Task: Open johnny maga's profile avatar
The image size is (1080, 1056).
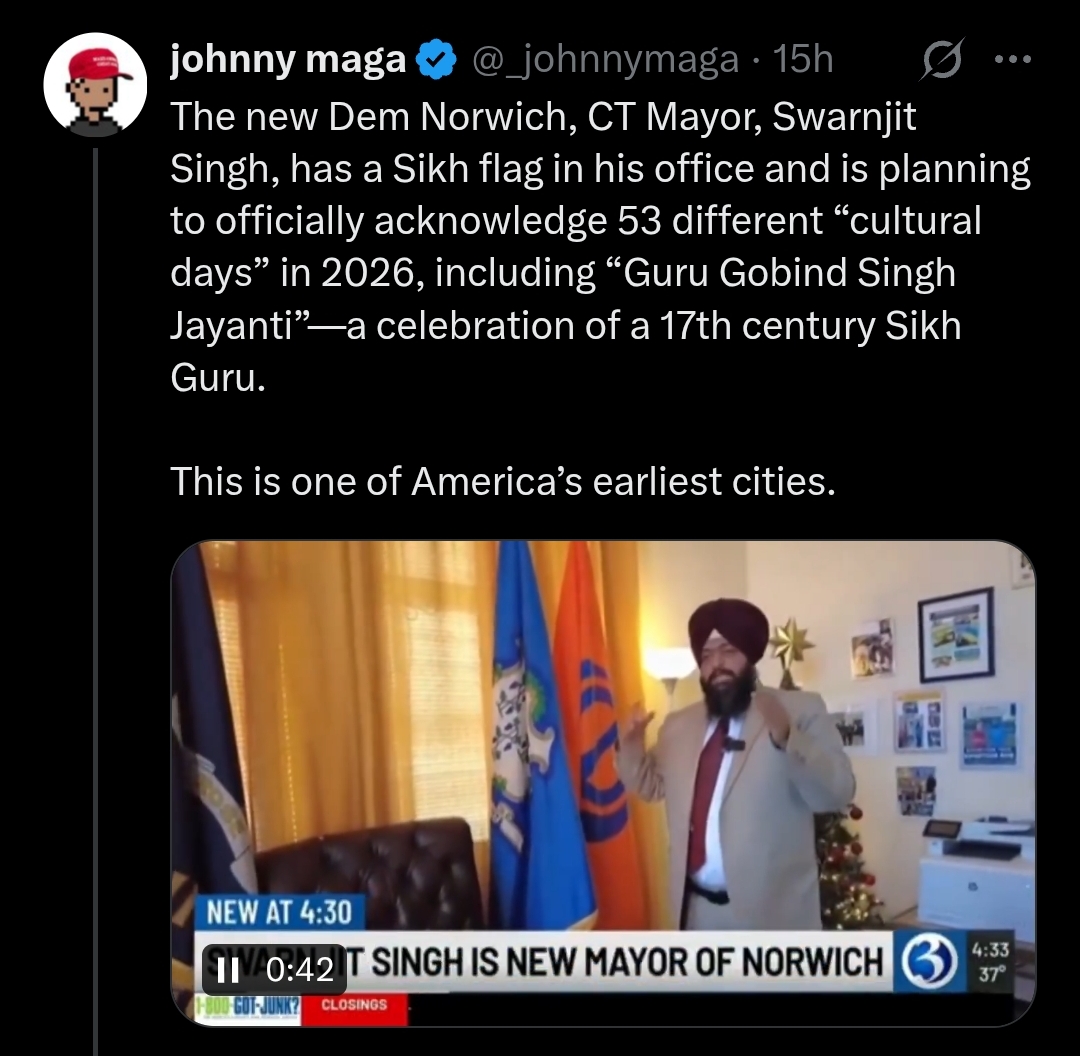Action: tap(95, 84)
